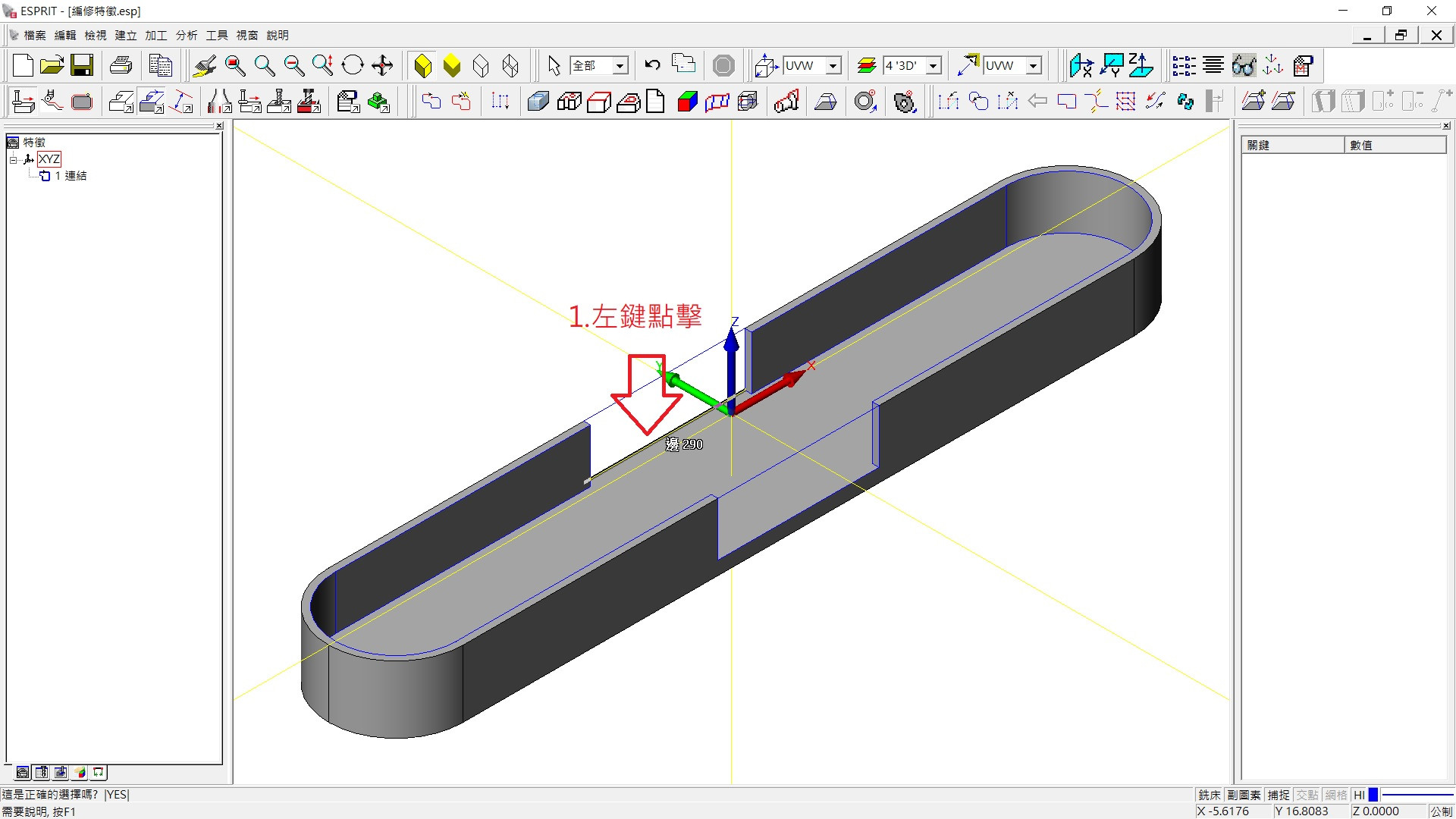Toggle 副圖素 sub-element mode in status bar
This screenshot has height=819, width=1456.
tap(1244, 795)
